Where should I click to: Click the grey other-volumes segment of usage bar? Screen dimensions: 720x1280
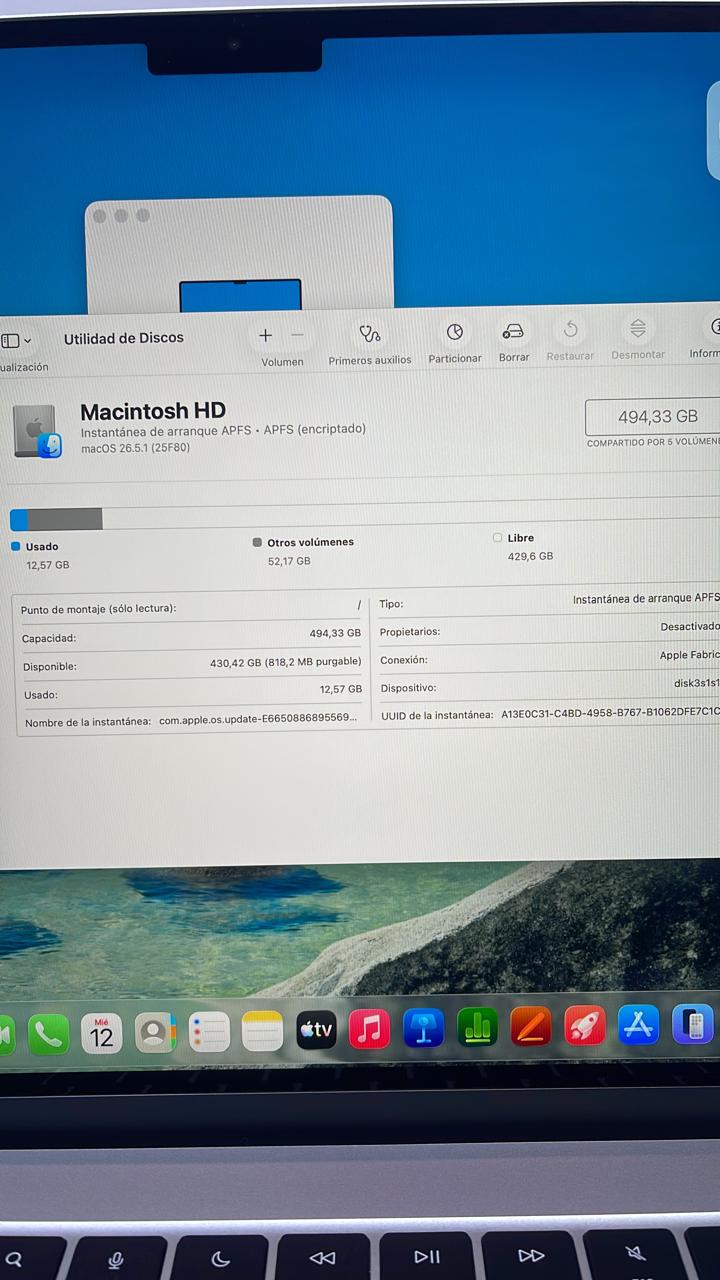pyautogui.click(x=65, y=519)
